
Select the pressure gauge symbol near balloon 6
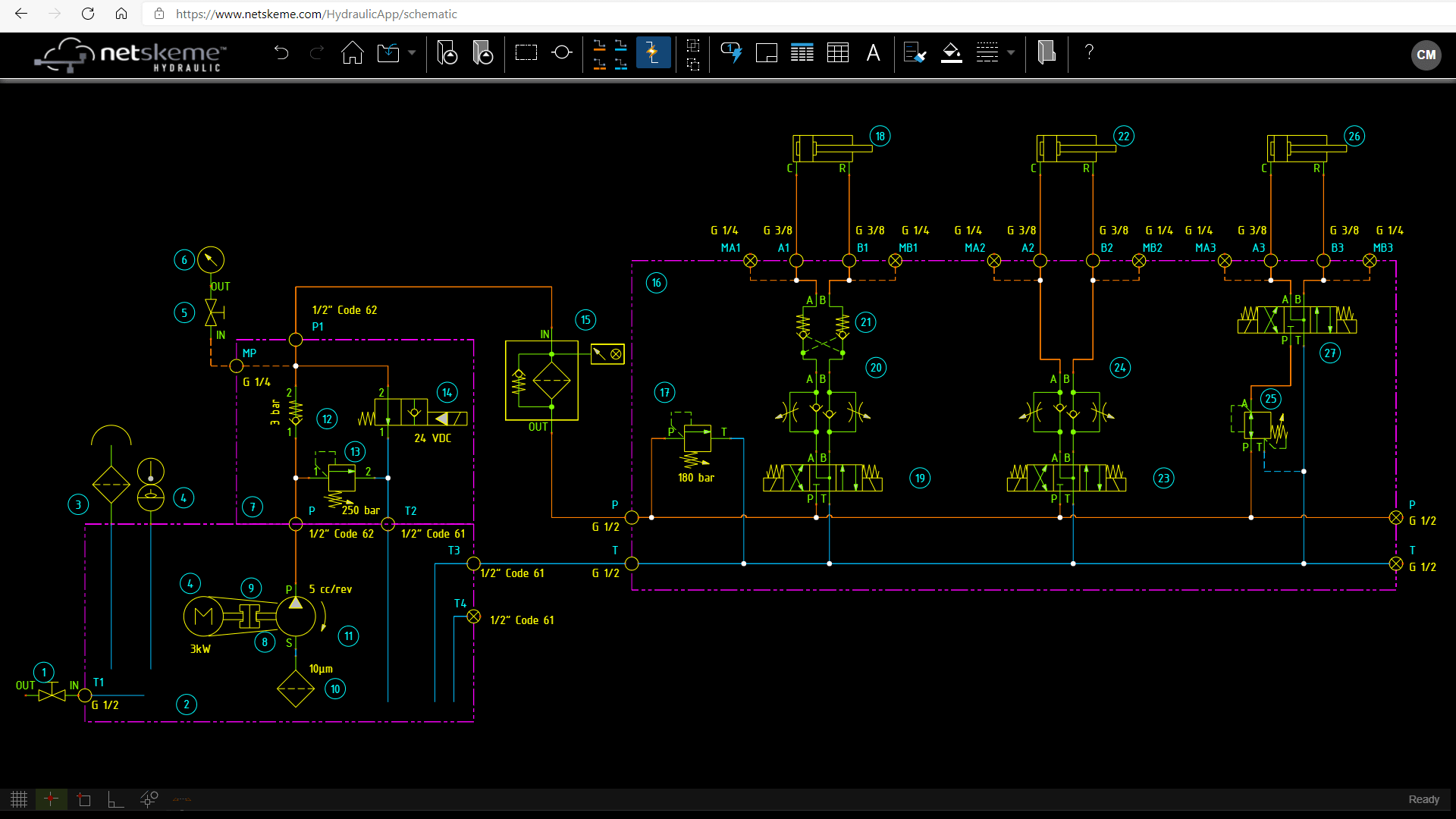click(x=211, y=260)
